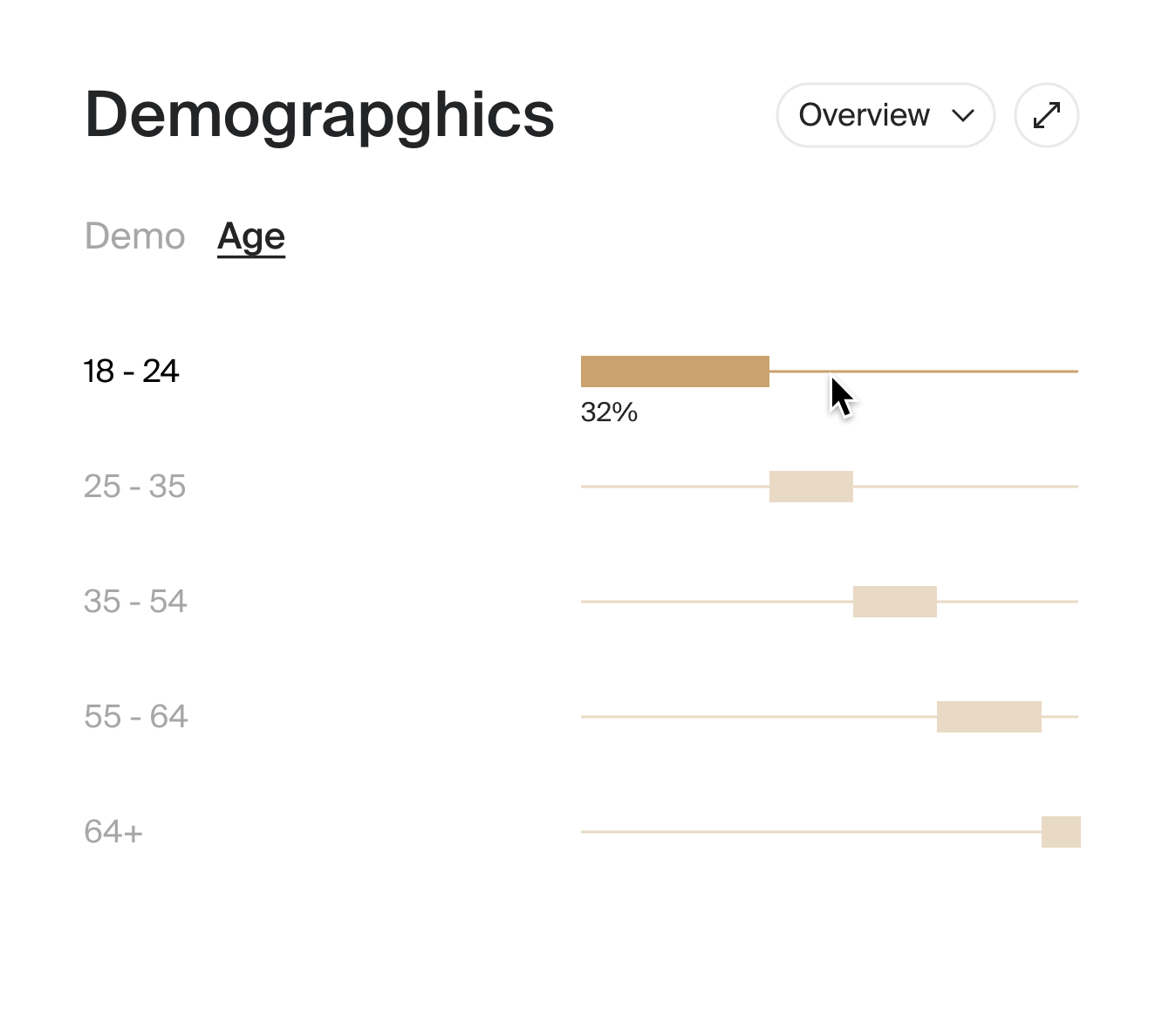Image resolution: width=1162 pixels, height=1036 pixels.
Task: Click the 55 - 64 range control
Action: 988,716
